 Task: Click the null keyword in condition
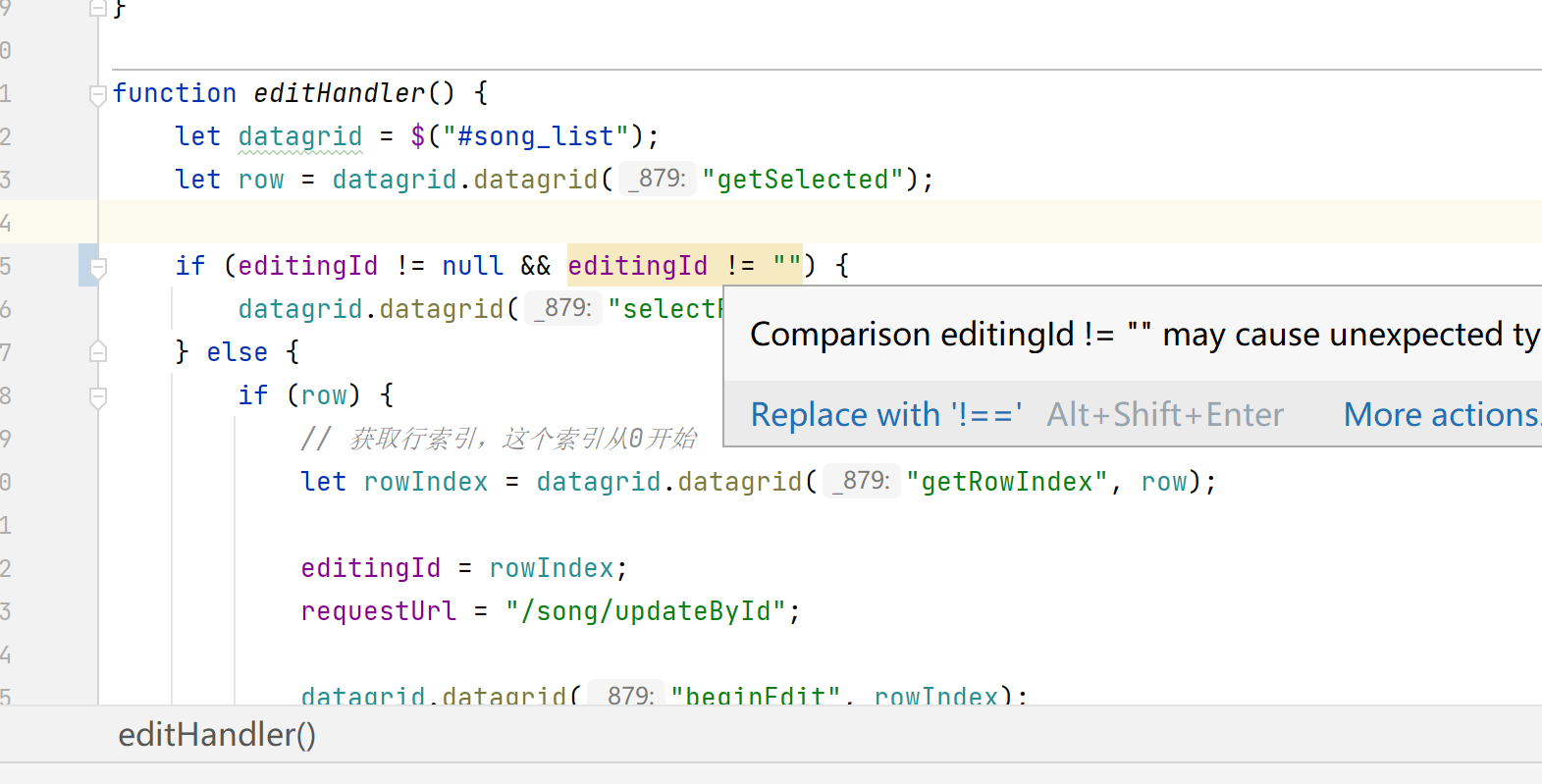[x=473, y=266]
